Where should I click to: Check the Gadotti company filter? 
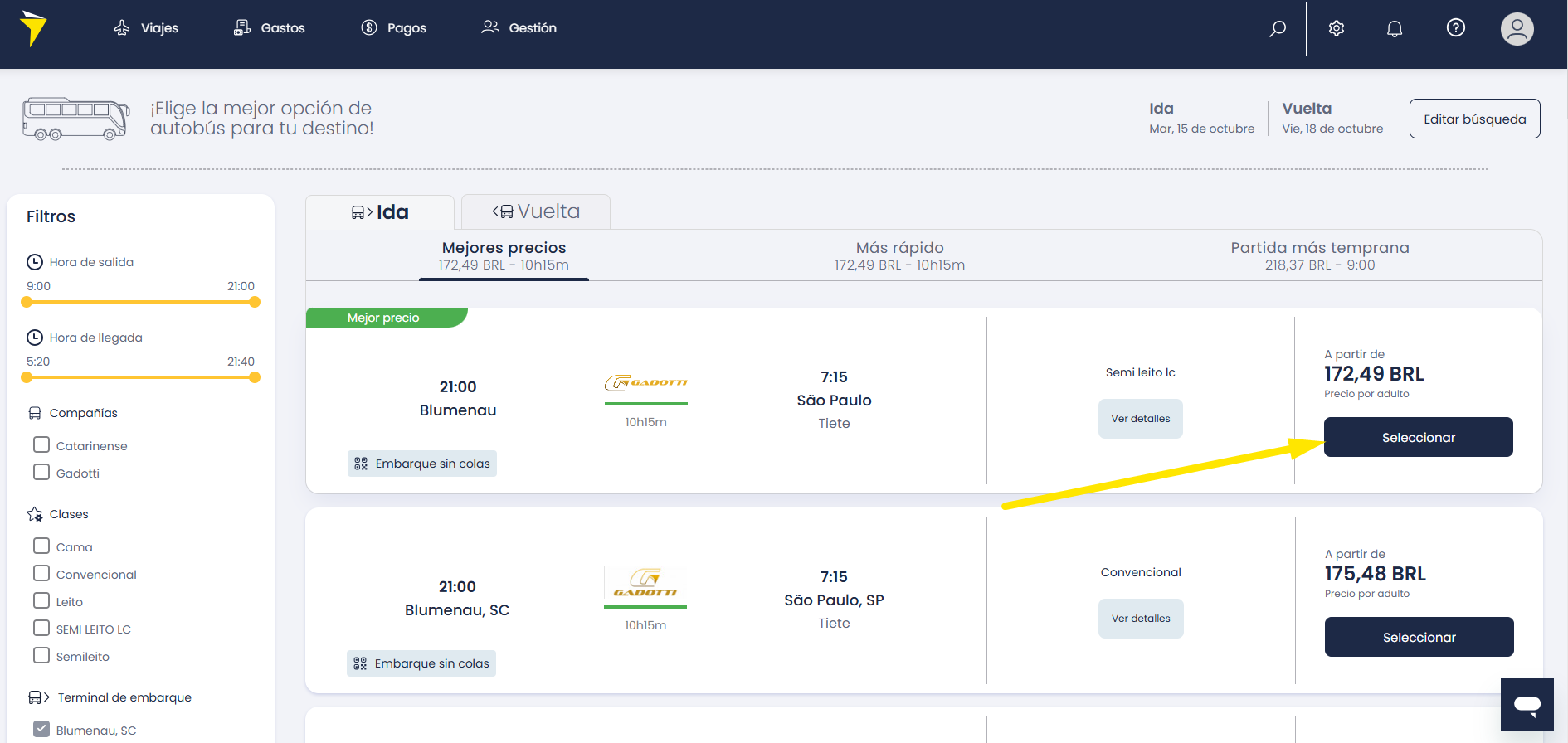click(x=41, y=472)
